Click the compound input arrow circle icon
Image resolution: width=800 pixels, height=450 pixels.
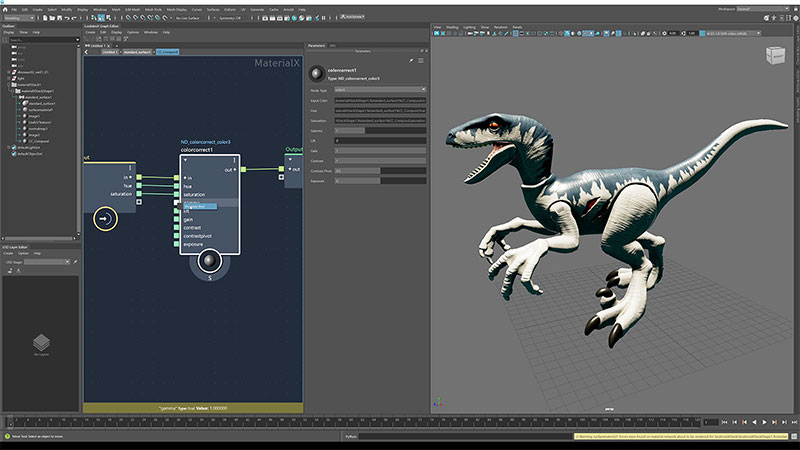tap(106, 219)
